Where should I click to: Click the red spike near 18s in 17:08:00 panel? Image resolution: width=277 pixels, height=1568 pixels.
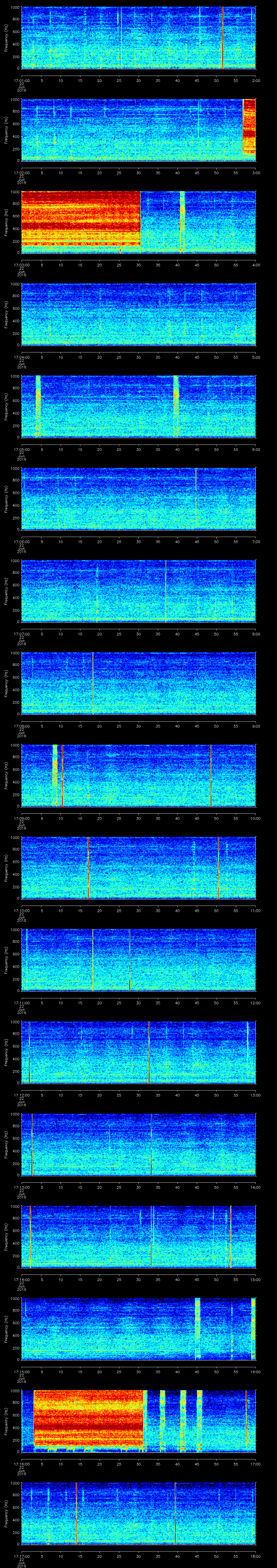point(93,683)
